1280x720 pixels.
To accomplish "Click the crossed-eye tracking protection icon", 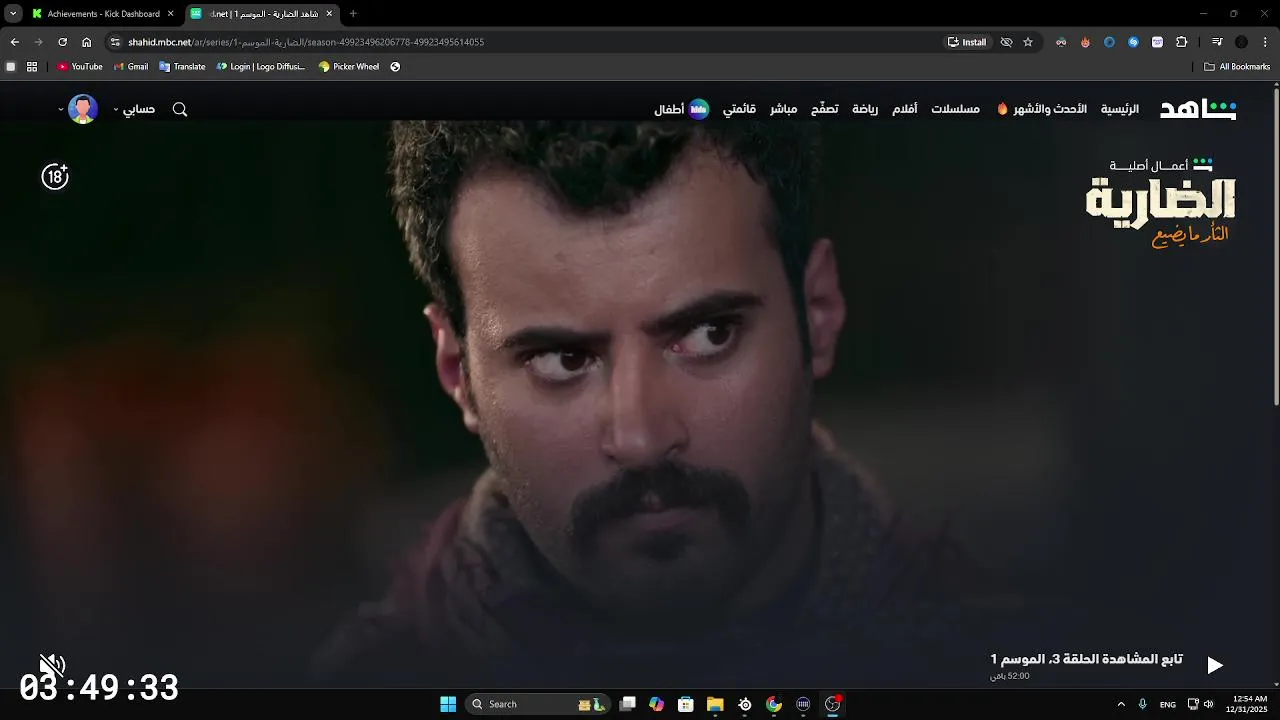I will (x=1006, y=42).
